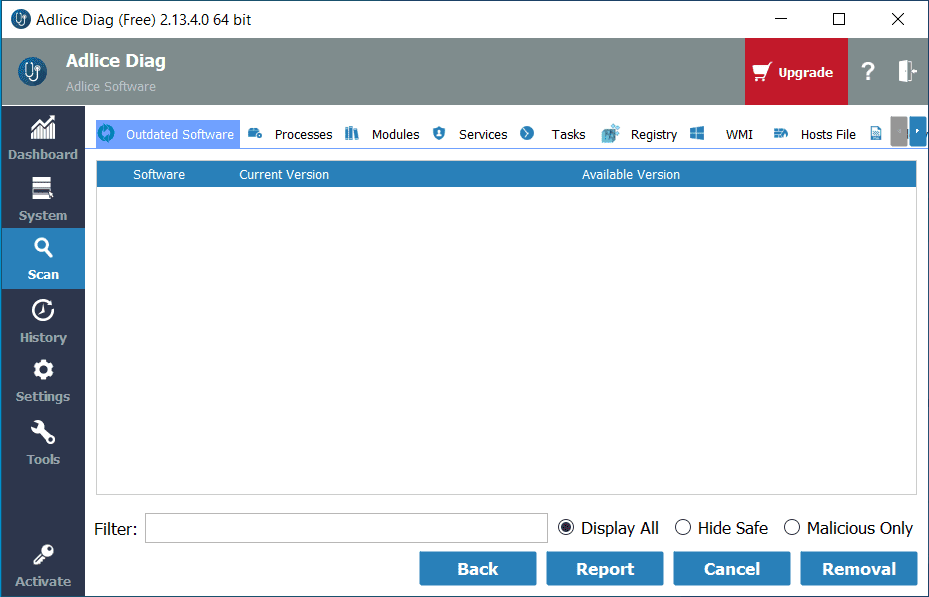This screenshot has width=929, height=597.
Task: Open the System sidebar section
Action: click(43, 198)
